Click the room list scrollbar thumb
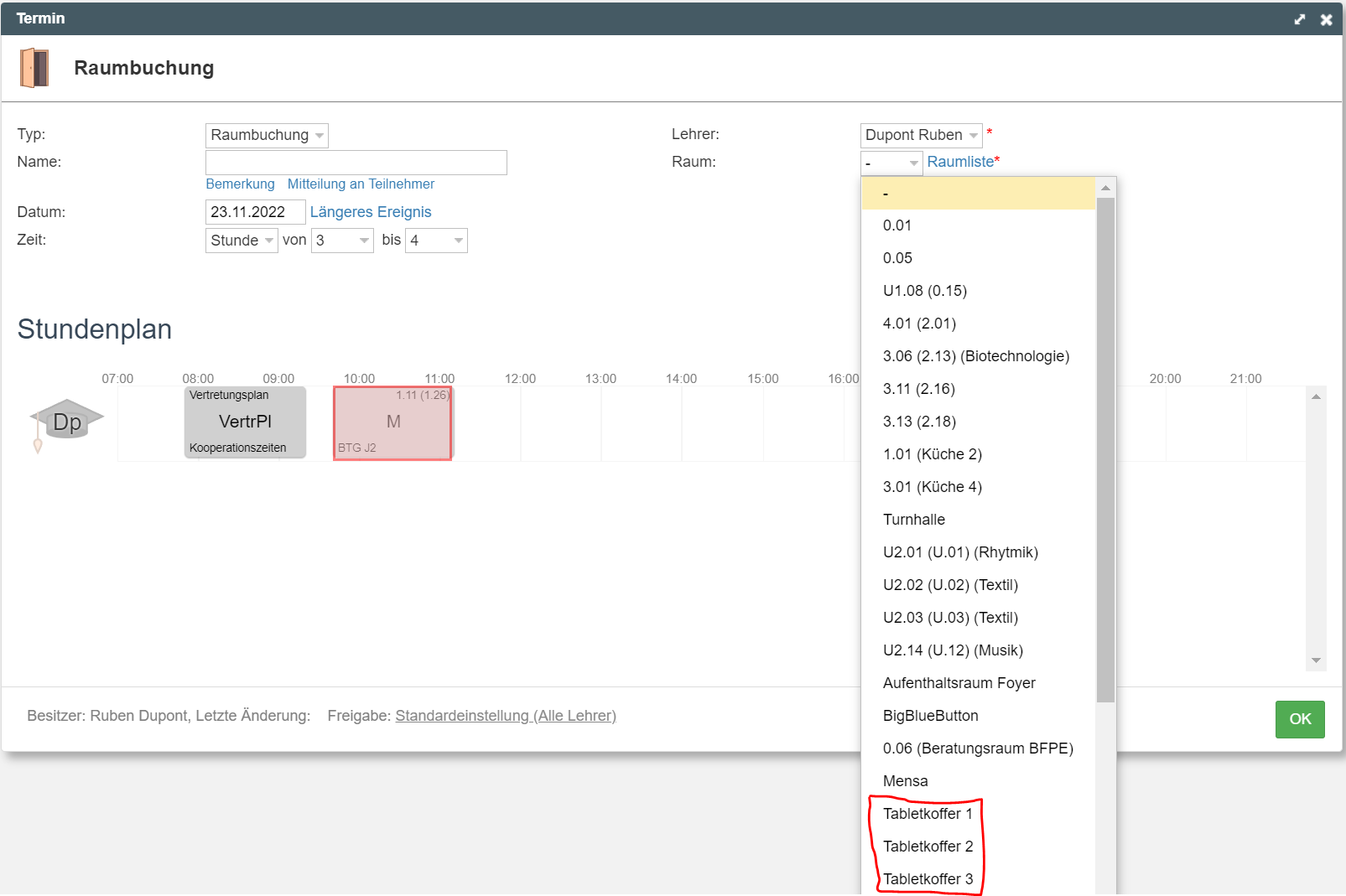Screen dimensions: 1346x896 [1105, 448]
